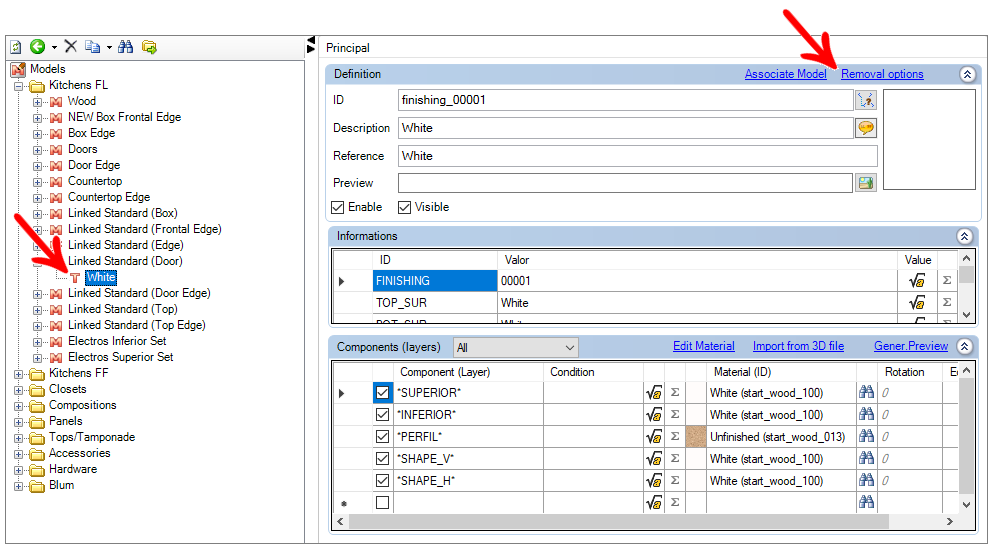Expand the Kitchens FF folder
The image size is (997, 549).
(x=18, y=374)
